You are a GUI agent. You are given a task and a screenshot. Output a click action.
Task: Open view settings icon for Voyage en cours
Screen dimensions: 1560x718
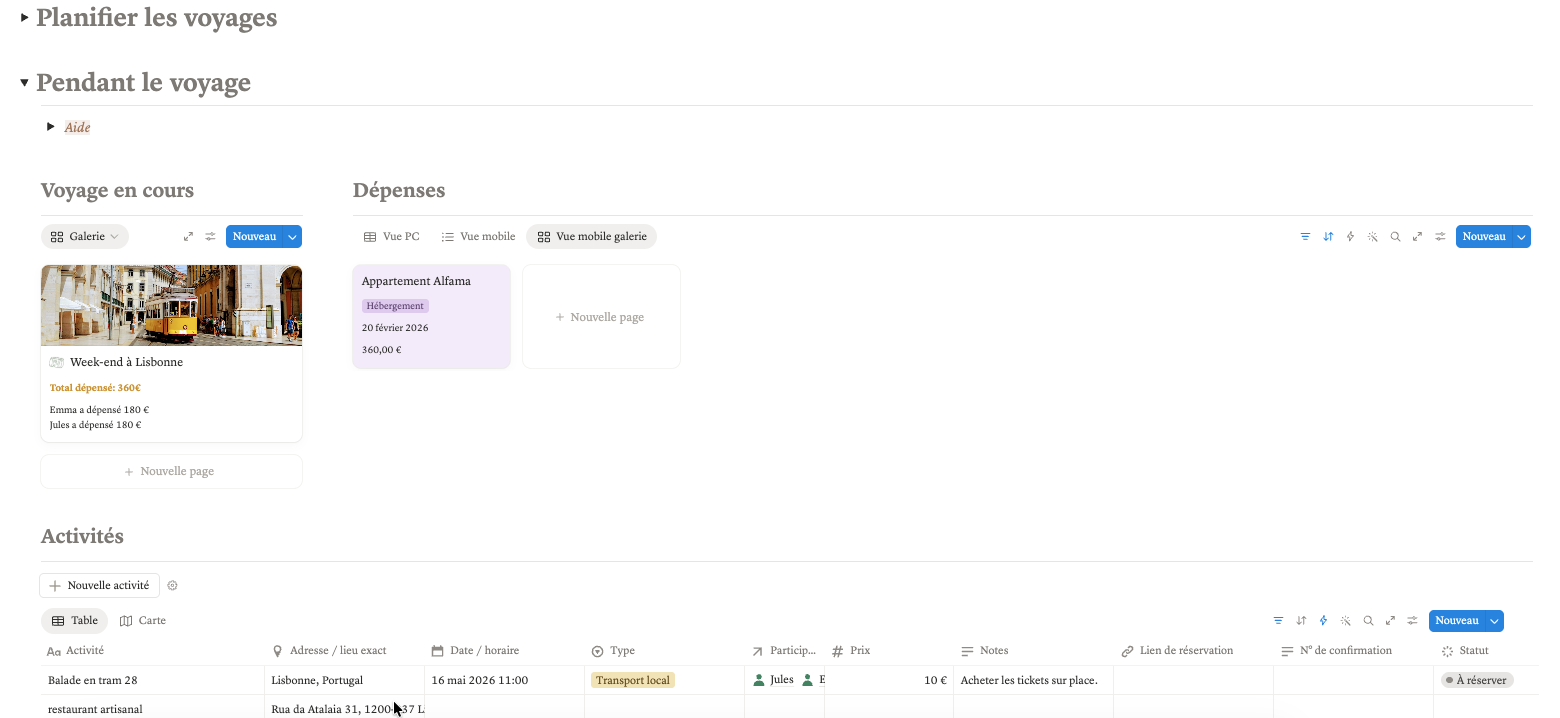coord(211,237)
